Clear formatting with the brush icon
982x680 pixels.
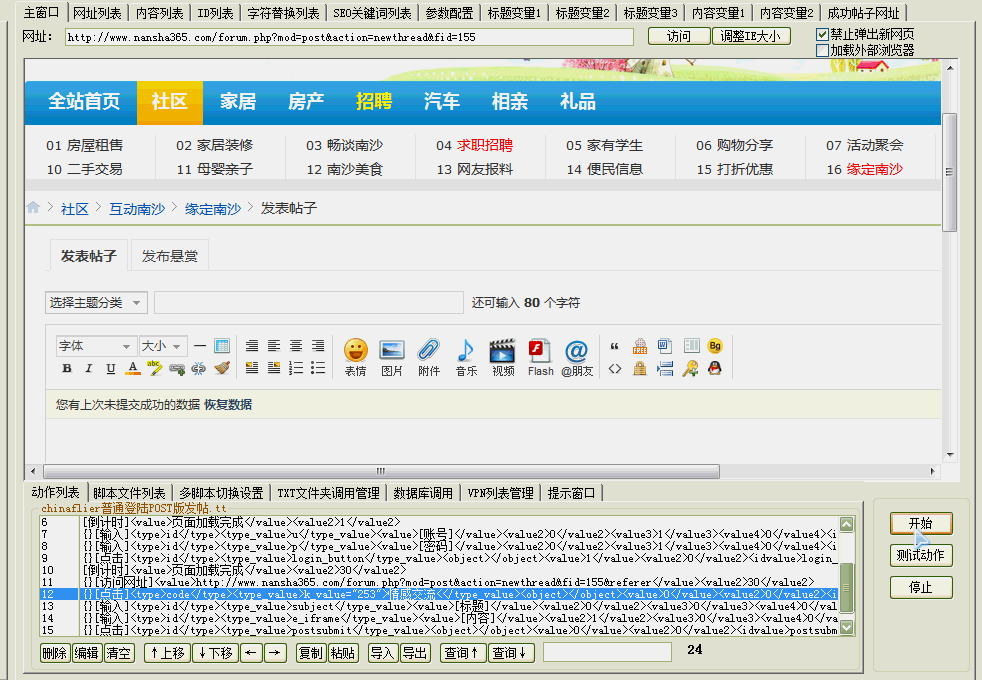pyautogui.click(x=222, y=368)
